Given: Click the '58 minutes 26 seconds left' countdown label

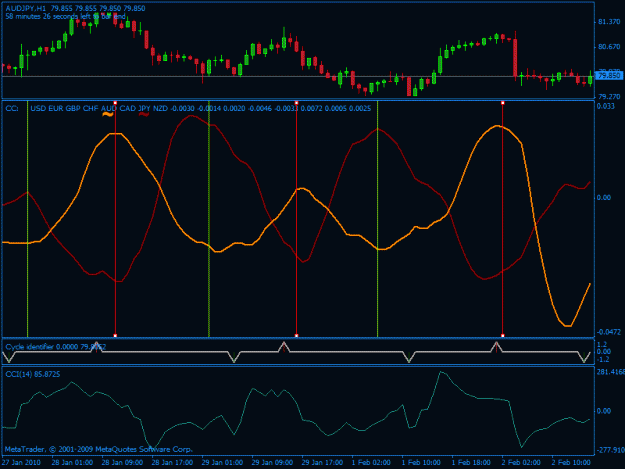Looking at the screenshot, I should click(65, 17).
